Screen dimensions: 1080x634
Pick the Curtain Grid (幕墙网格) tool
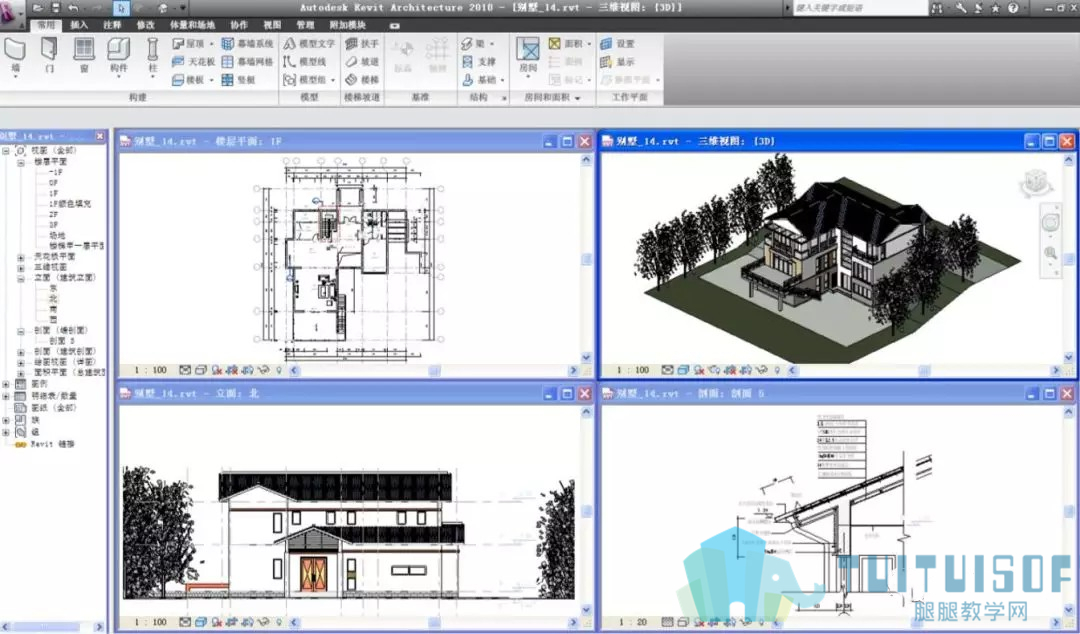click(x=247, y=61)
